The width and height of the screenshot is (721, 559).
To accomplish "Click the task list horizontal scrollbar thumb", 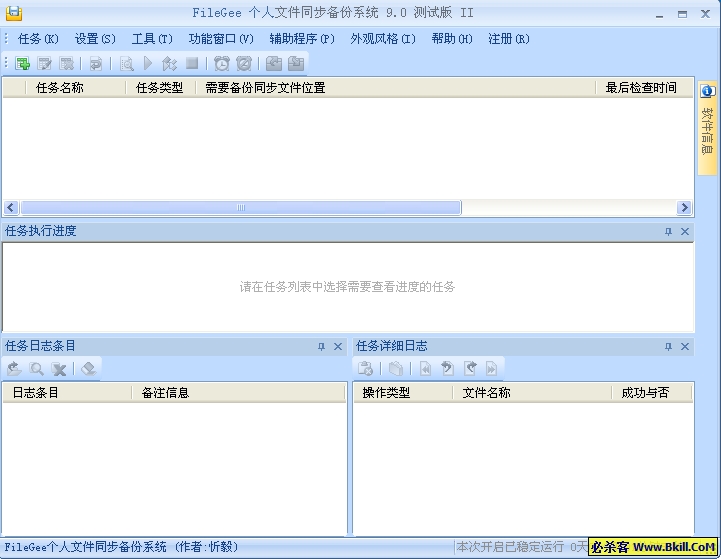I will coord(240,208).
